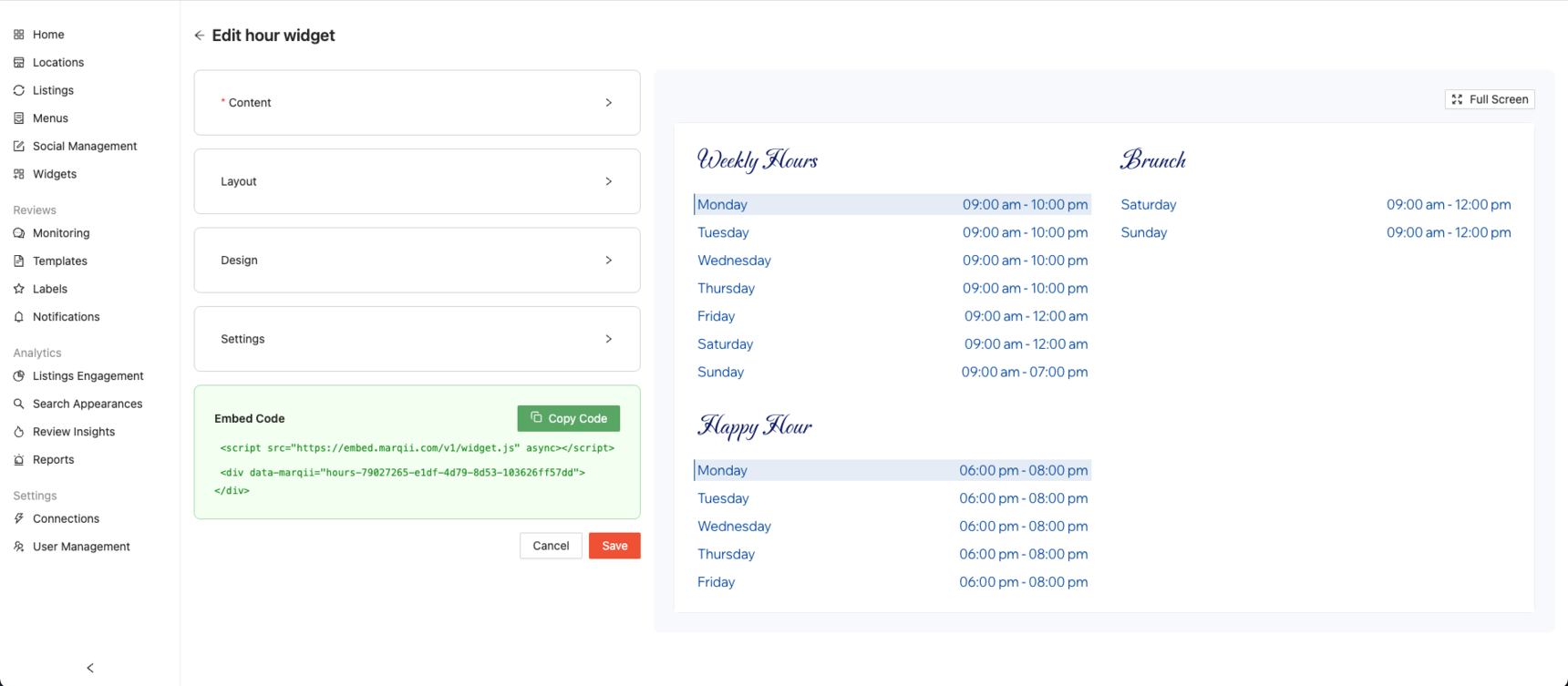Collapse the sidebar with bottom chevron
The width and height of the screenshot is (1568, 686).
(x=90, y=668)
